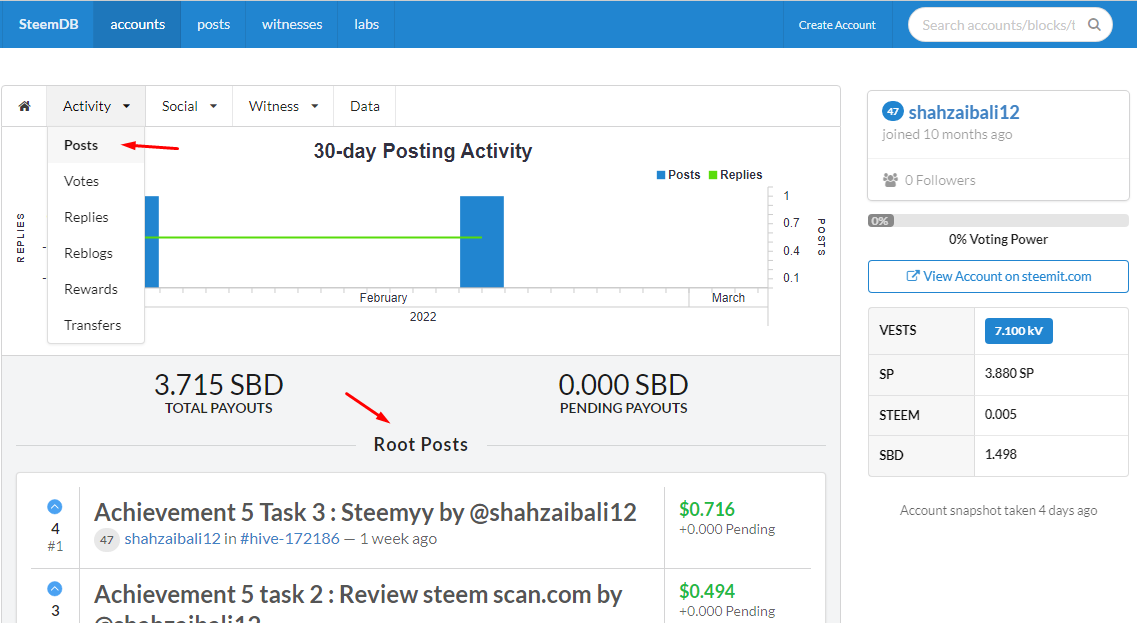Click reputation badge 47 beside shahzaibali12 heading

[893, 112]
